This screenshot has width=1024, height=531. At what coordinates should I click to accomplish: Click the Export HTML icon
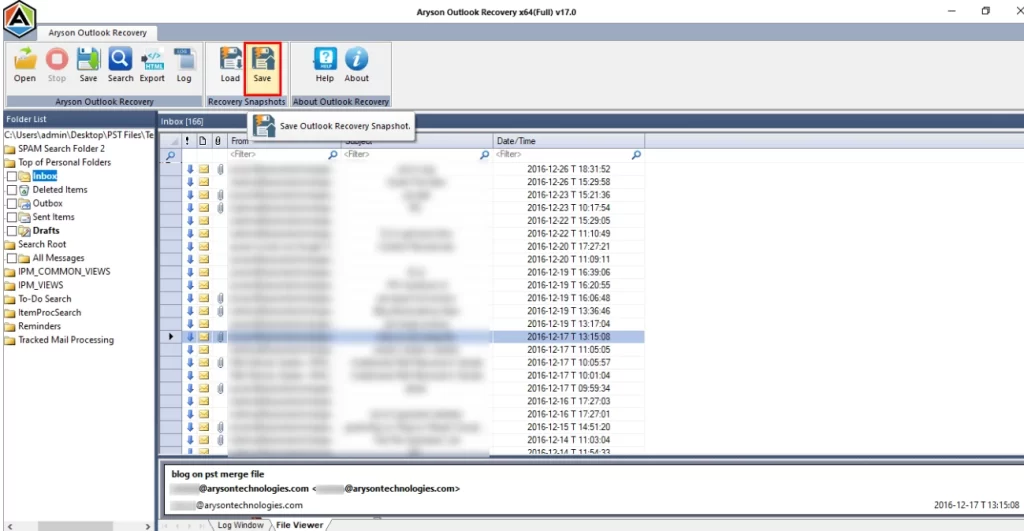(x=152, y=65)
